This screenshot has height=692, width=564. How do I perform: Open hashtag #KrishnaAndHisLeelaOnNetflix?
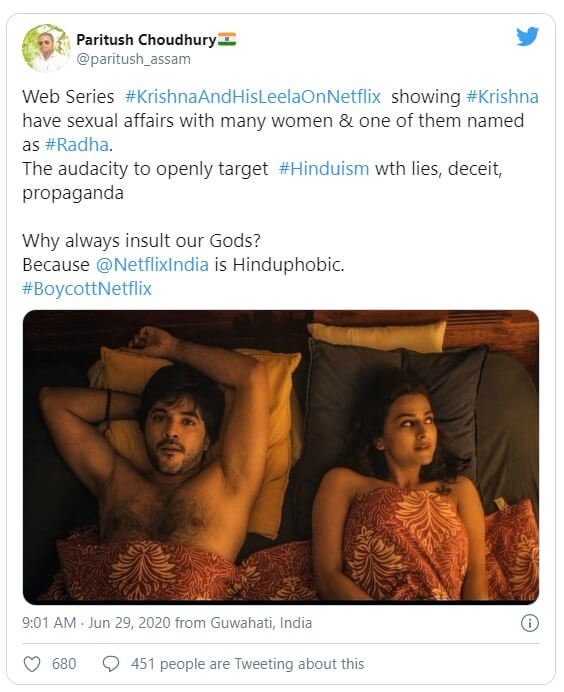click(252, 97)
